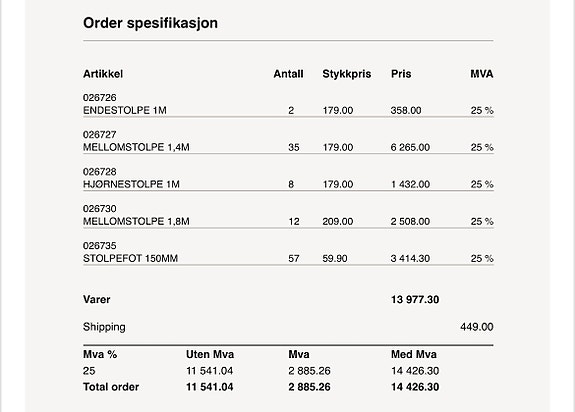575x412 pixels.
Task: Click the quantity 57 for STOLPEFOT
Action: pyautogui.click(x=294, y=258)
